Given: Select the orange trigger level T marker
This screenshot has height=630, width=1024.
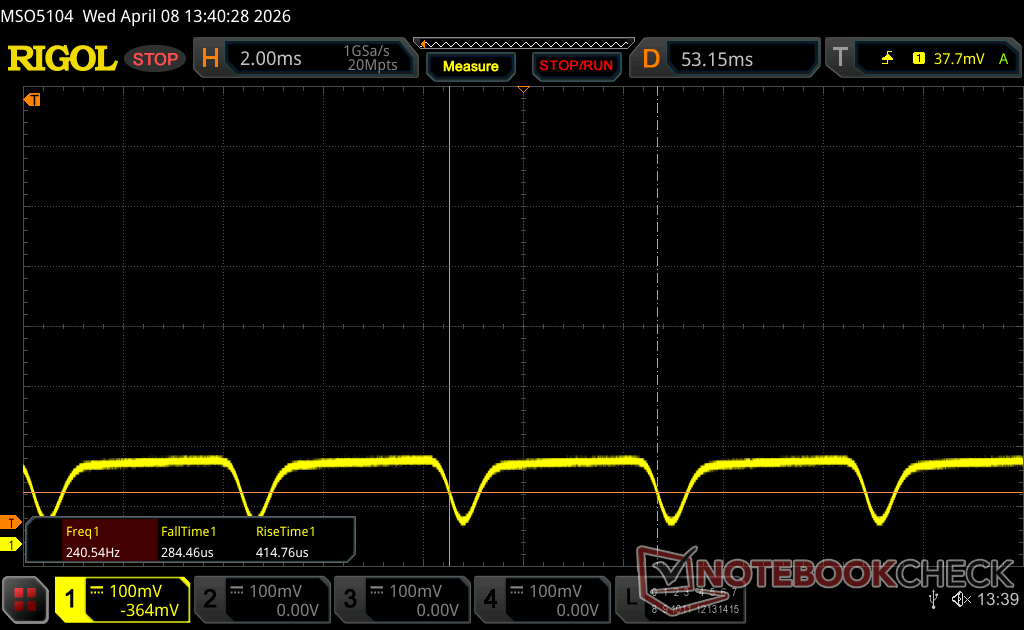Looking at the screenshot, I should point(11,522).
